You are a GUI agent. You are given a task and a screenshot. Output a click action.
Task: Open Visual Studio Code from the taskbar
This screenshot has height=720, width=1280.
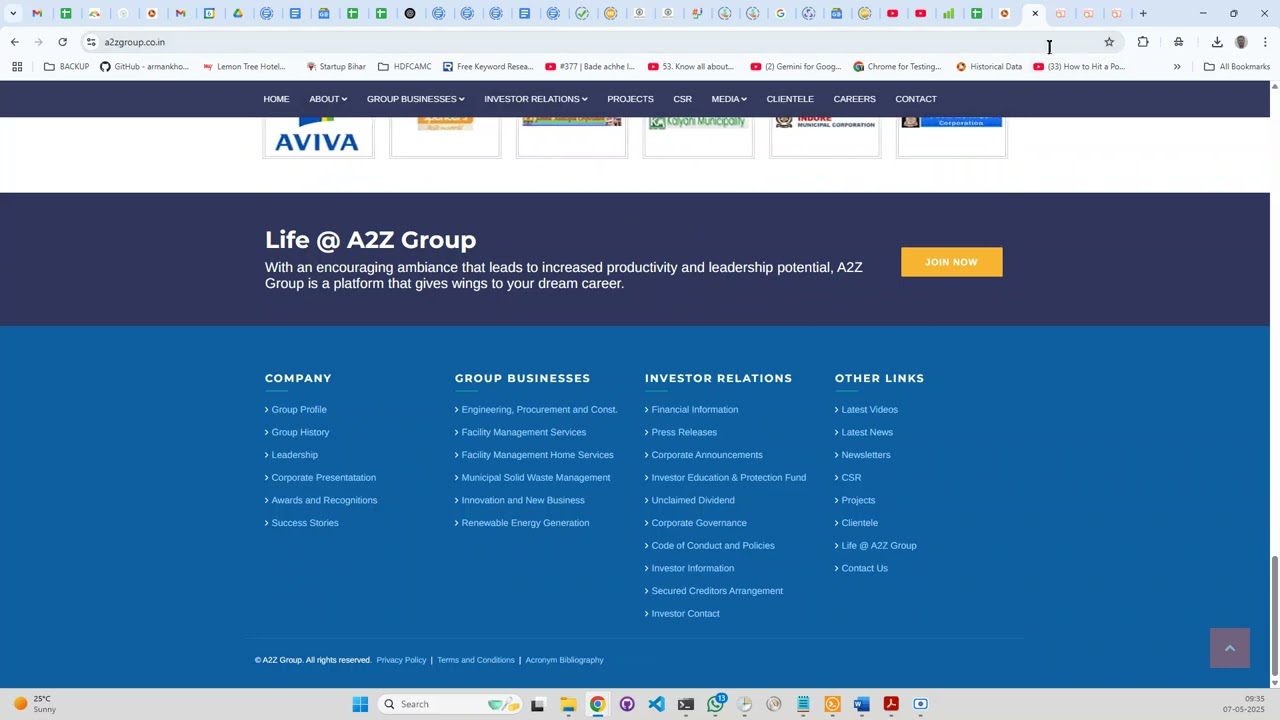tap(656, 704)
